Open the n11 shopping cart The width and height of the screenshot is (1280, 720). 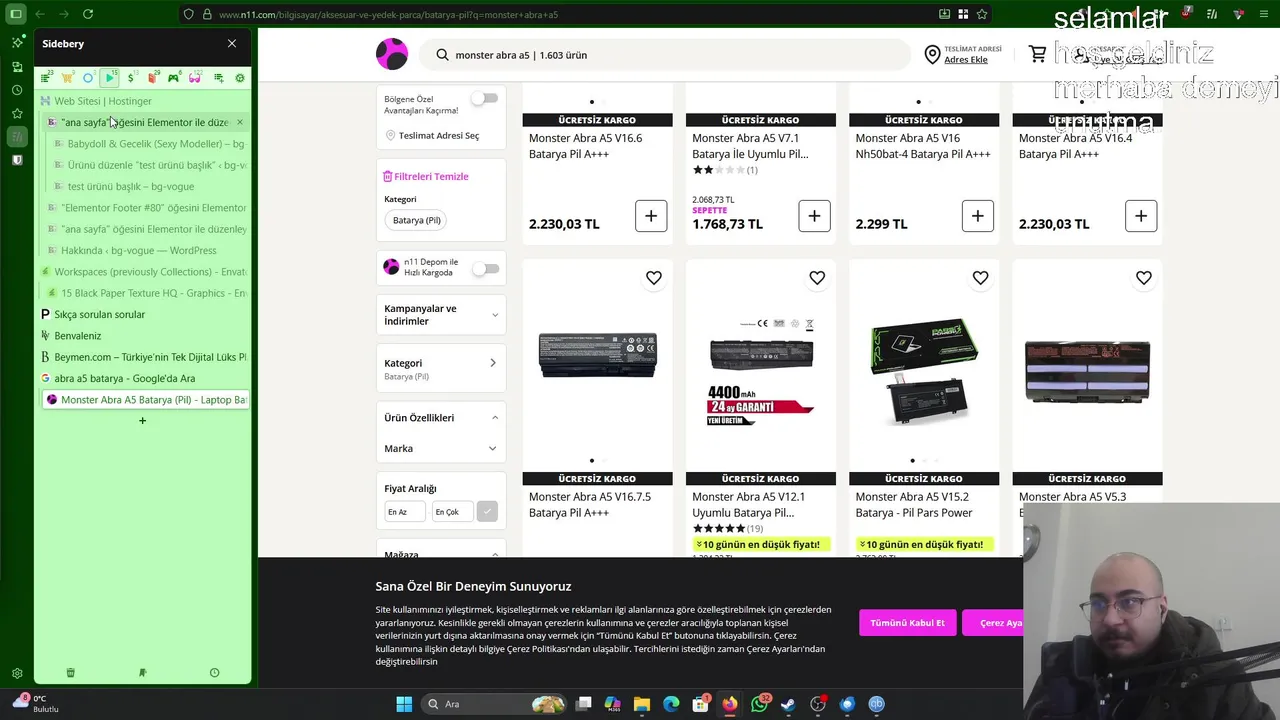point(1038,54)
